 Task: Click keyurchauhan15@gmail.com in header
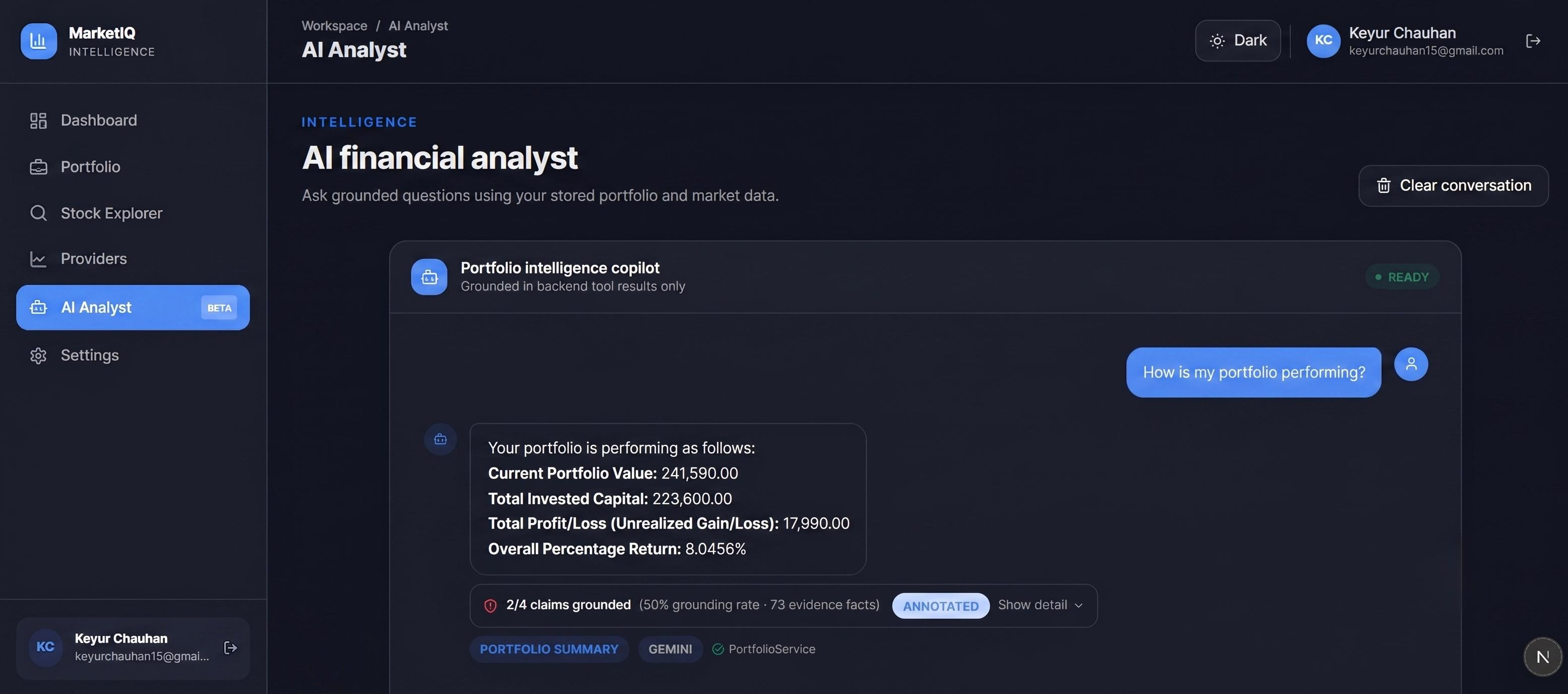click(1425, 50)
